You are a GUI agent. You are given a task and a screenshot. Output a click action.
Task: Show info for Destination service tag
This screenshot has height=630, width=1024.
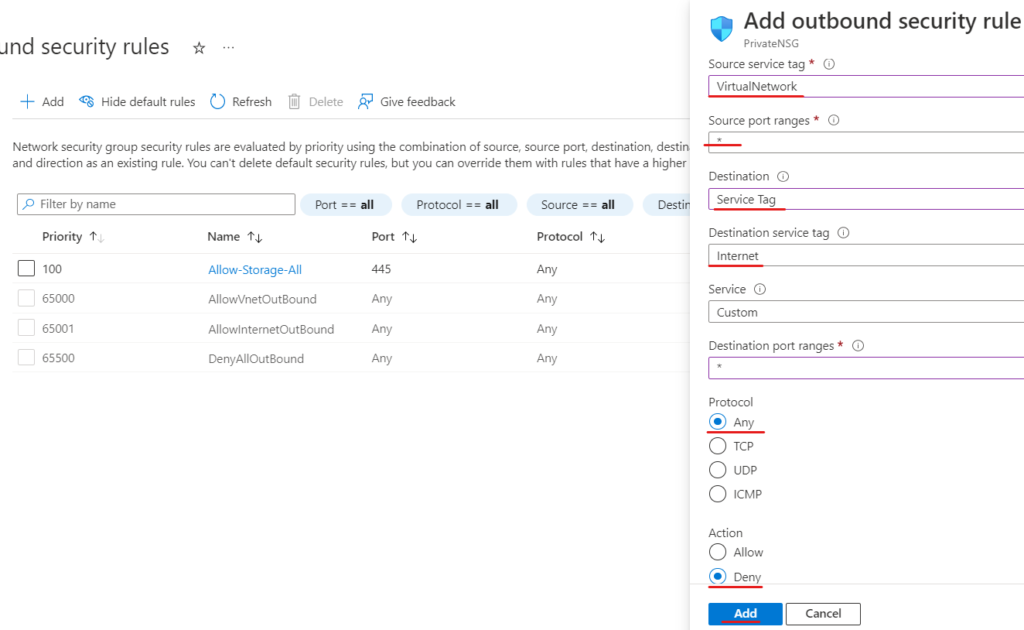tap(843, 232)
